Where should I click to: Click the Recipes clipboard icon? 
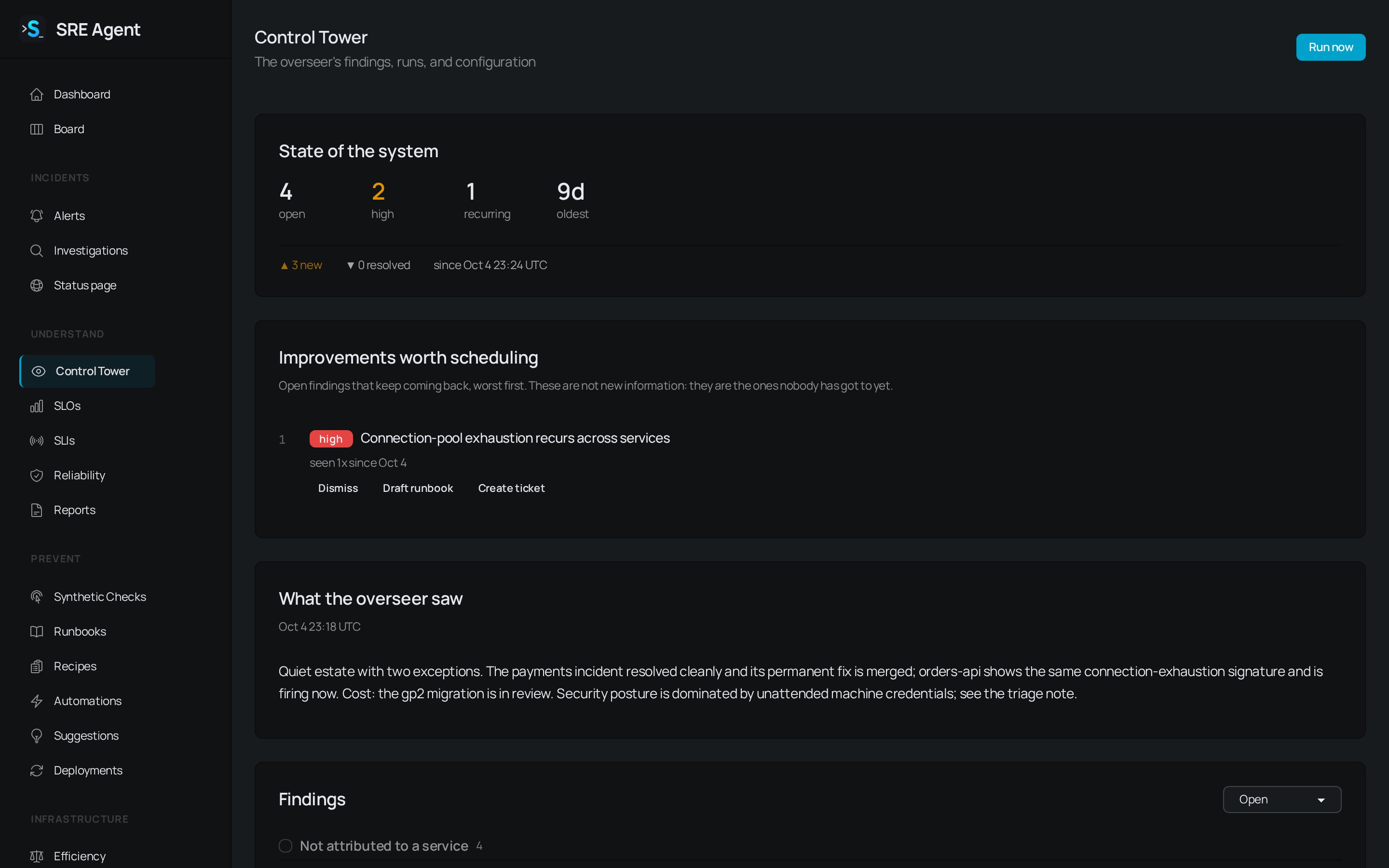click(37, 666)
